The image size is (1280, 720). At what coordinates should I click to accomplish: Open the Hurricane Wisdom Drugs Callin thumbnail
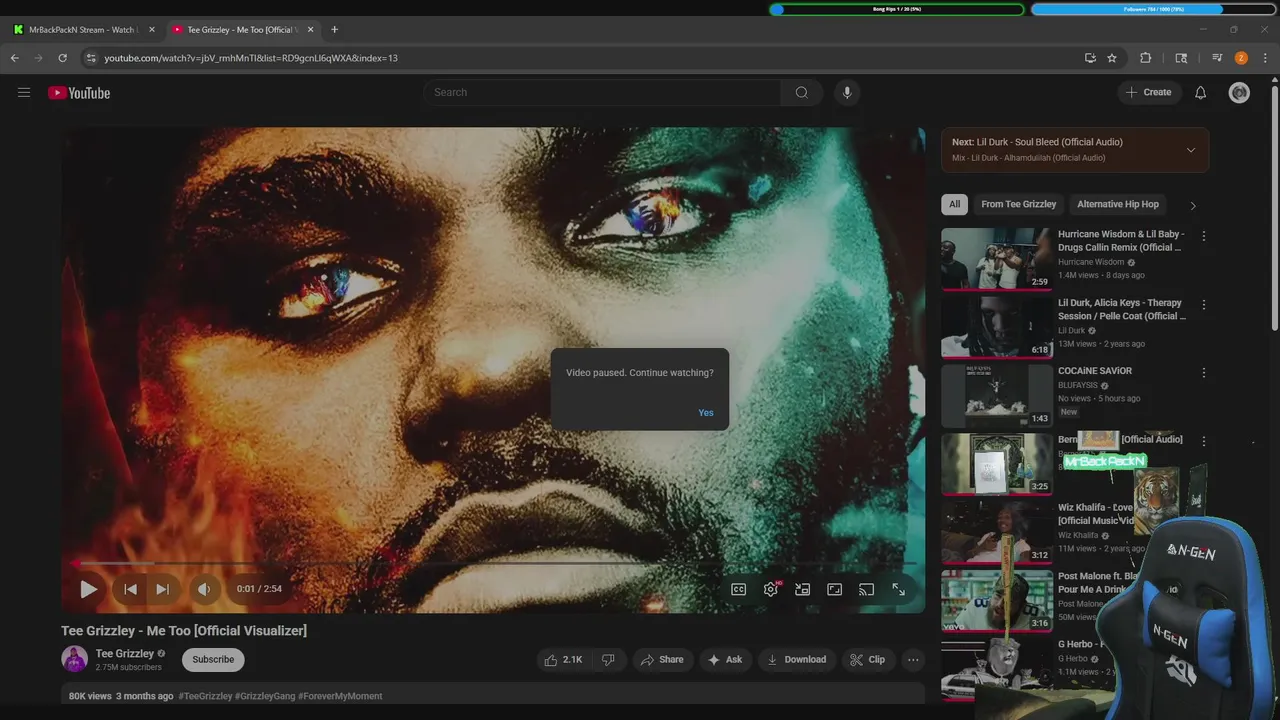pos(996,259)
